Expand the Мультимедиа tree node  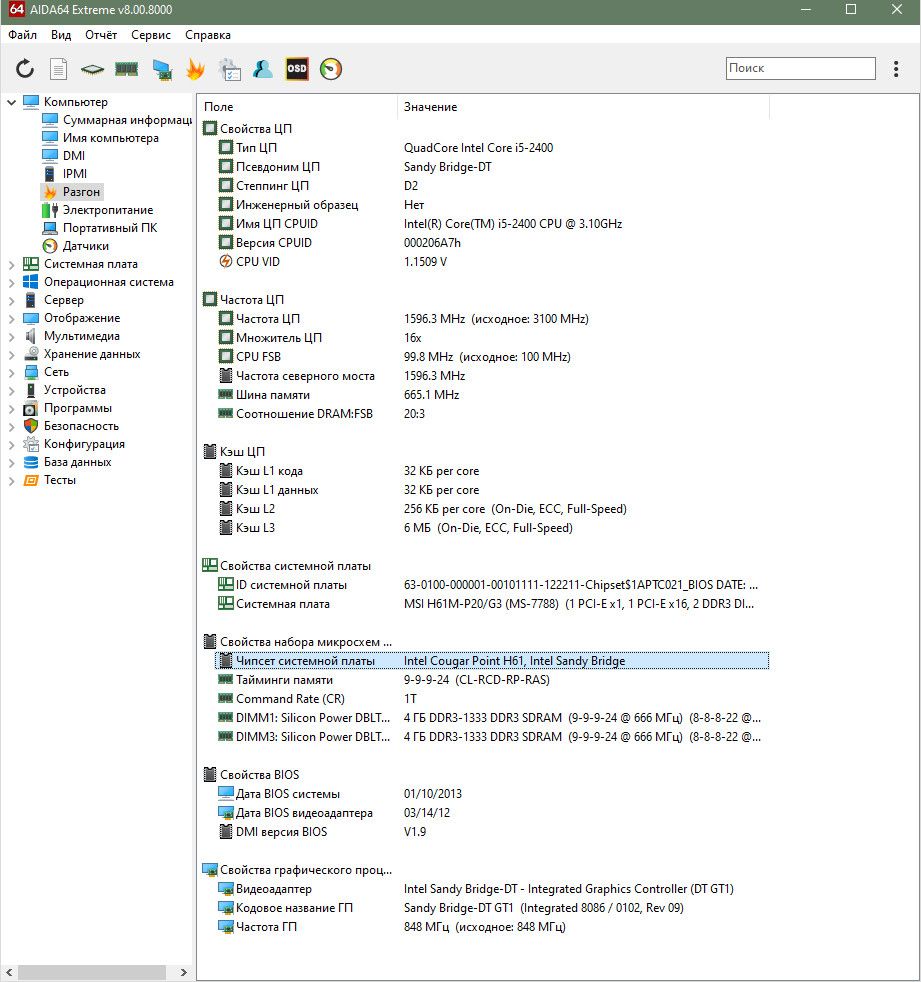[x=11, y=337]
